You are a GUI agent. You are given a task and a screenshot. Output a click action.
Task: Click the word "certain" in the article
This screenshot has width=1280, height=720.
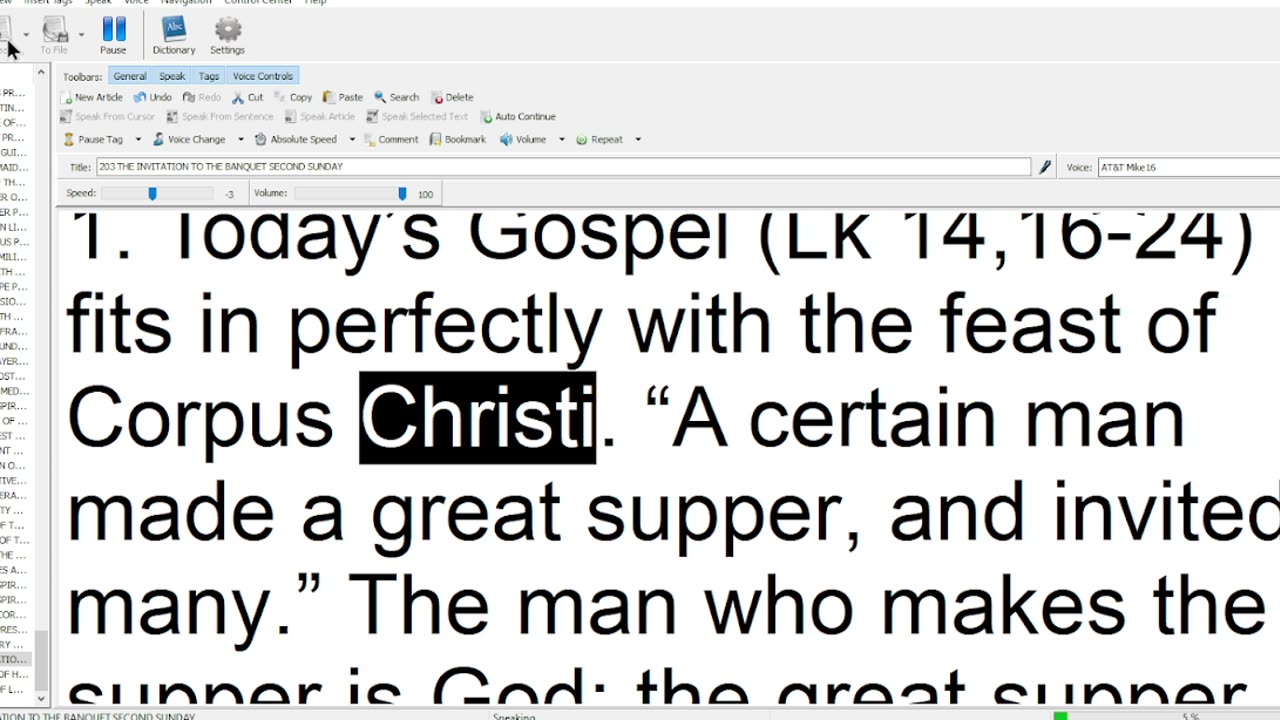point(876,418)
